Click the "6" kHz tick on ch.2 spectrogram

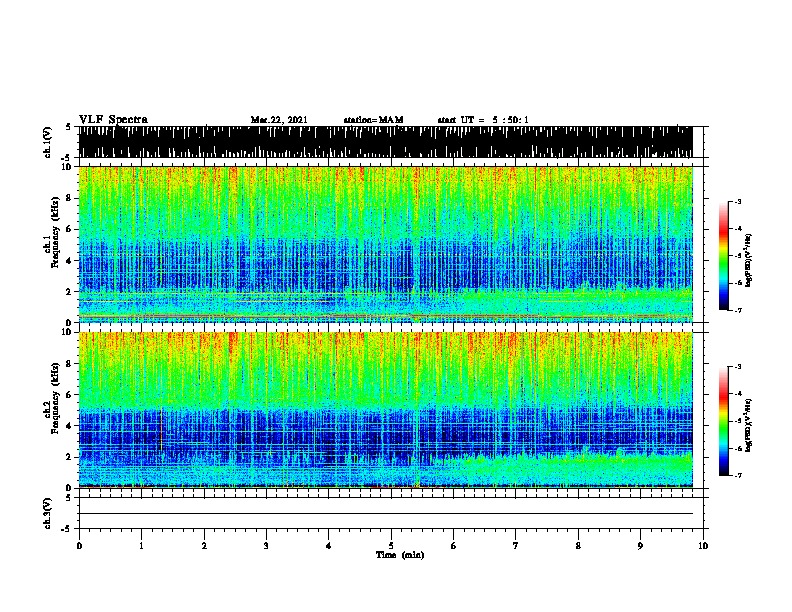pos(69,395)
